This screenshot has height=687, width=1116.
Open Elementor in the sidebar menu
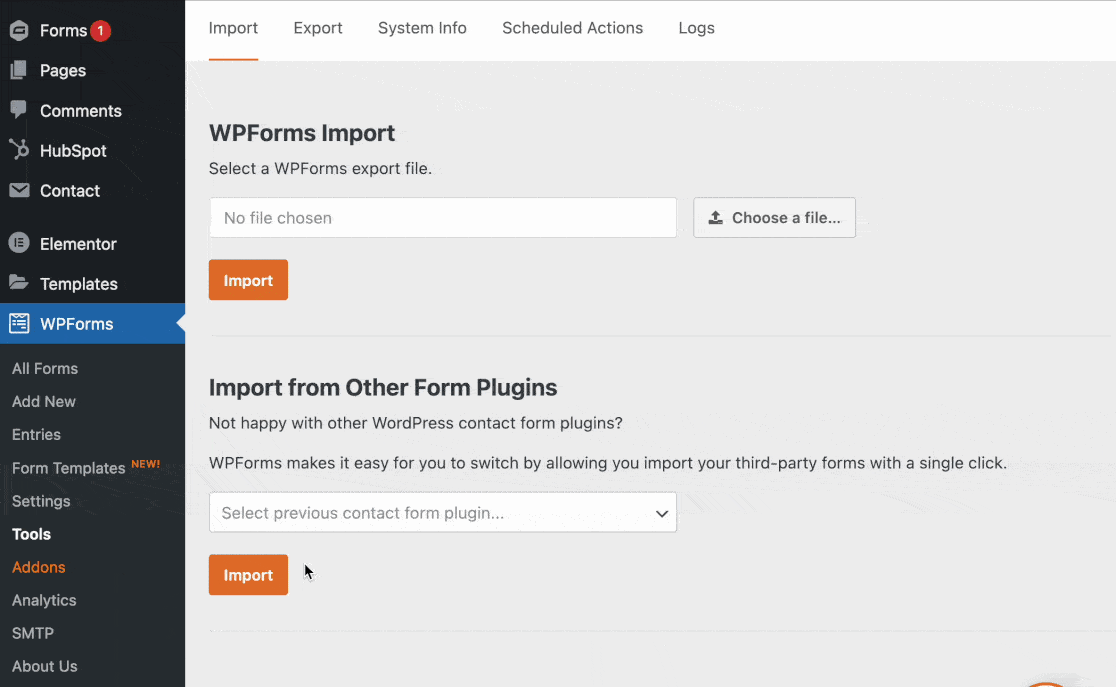tap(78, 243)
